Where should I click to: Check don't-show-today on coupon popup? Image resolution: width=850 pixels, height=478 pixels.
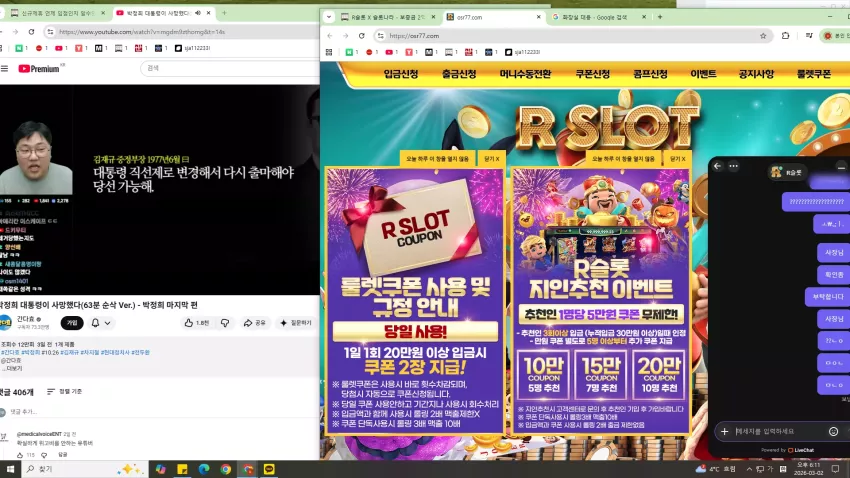(x=437, y=159)
